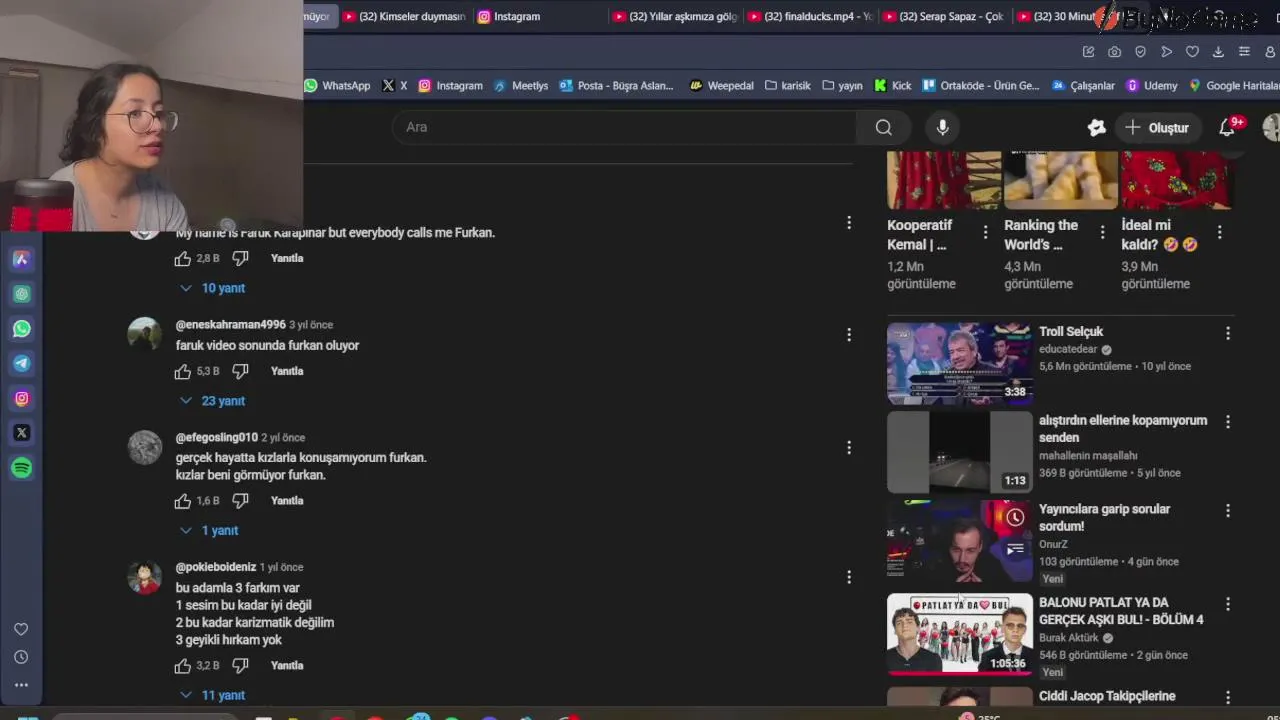
Task: Click Yanıtla under efegosling010 comment
Action: 287,500
